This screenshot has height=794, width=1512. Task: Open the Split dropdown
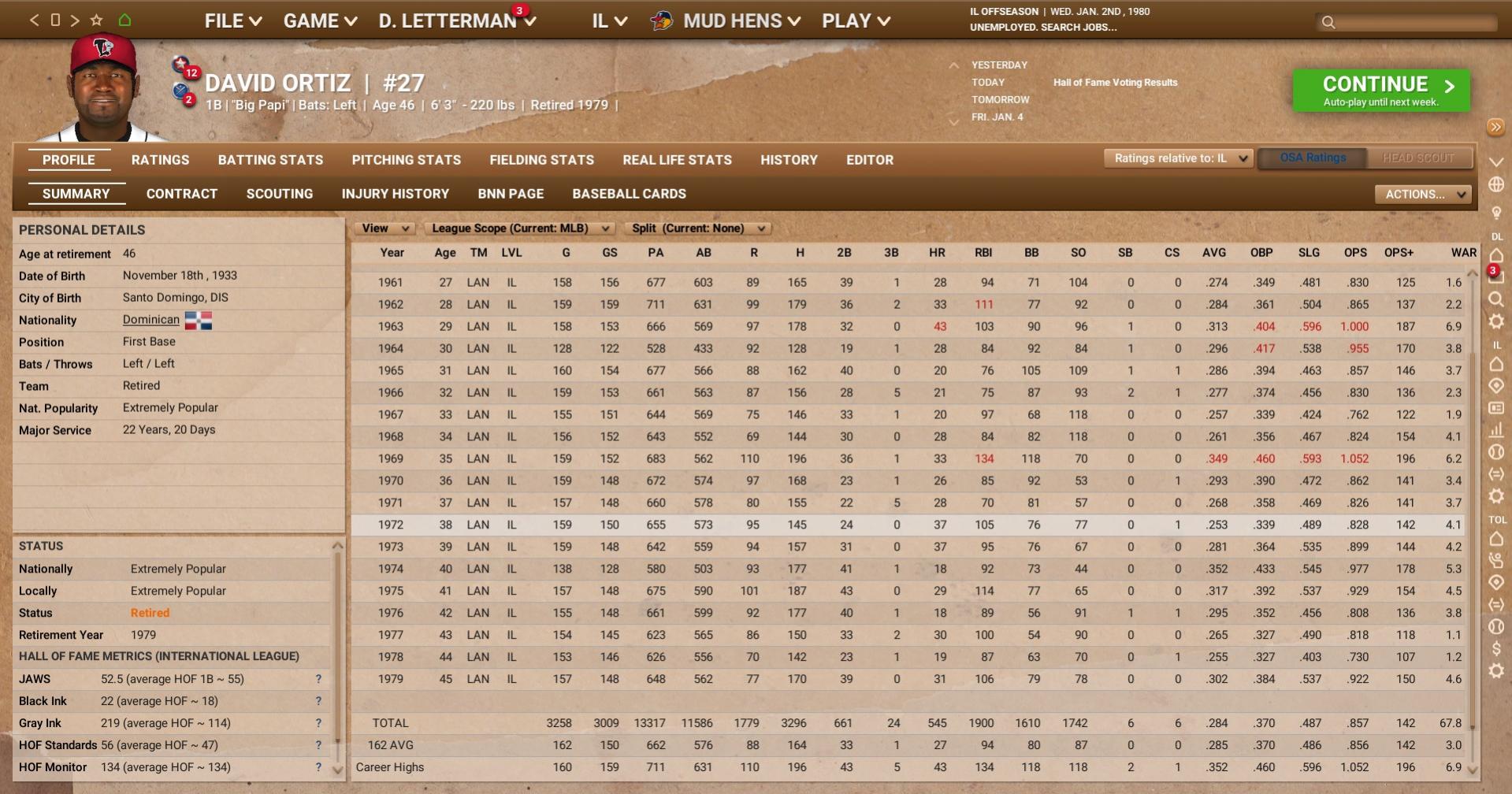click(x=697, y=228)
